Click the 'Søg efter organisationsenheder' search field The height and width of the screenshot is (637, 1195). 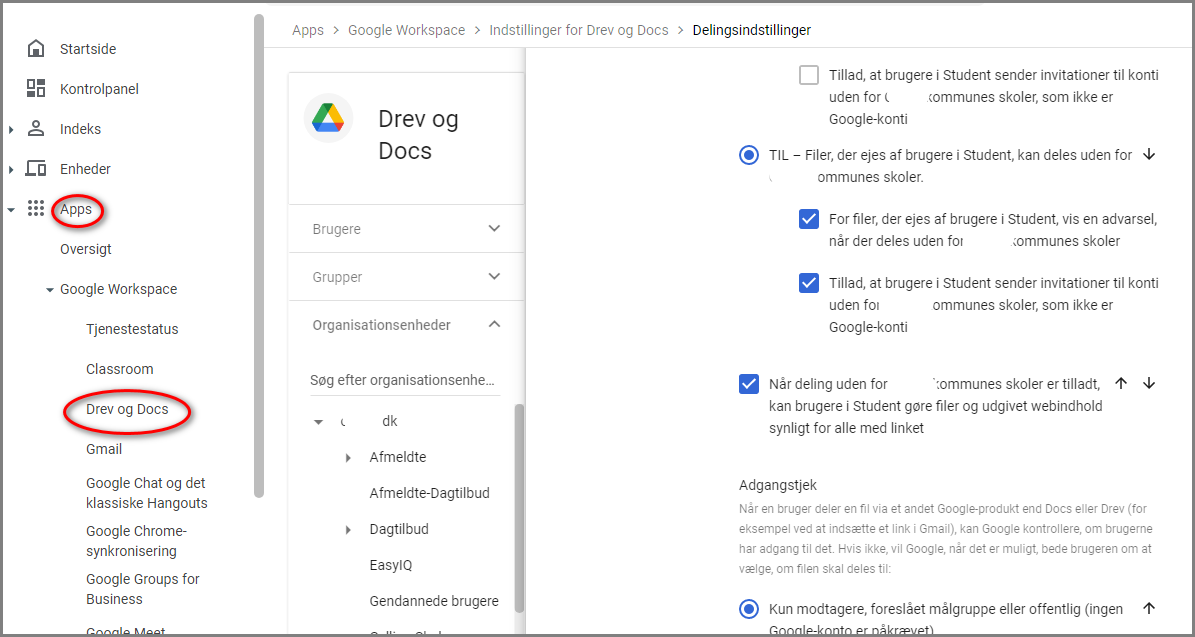tap(405, 379)
